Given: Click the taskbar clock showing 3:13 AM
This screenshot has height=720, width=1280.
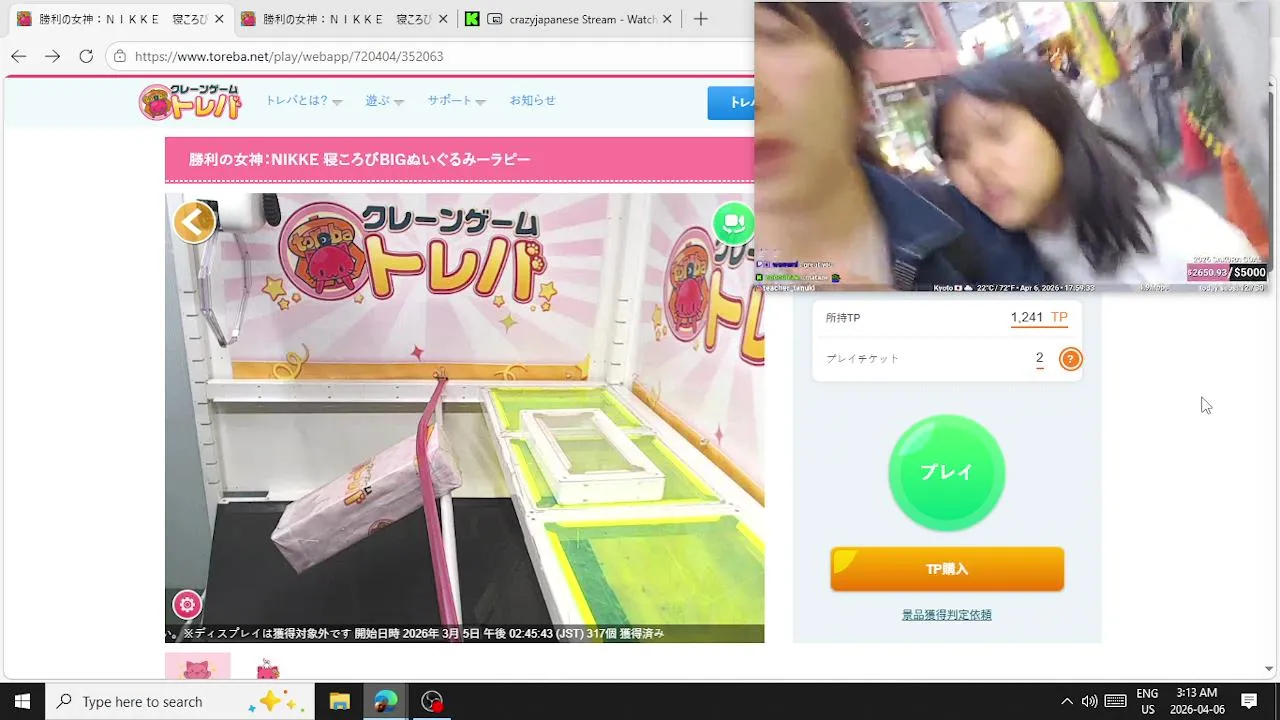Looking at the screenshot, I should [1196, 701].
